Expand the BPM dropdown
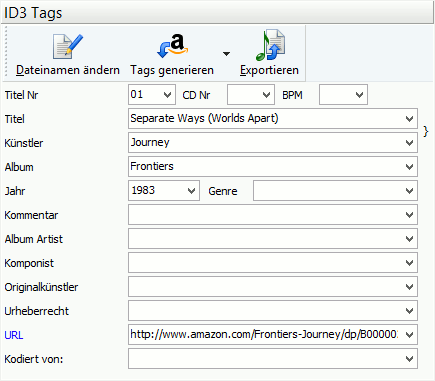The image size is (435, 381). coord(359,95)
